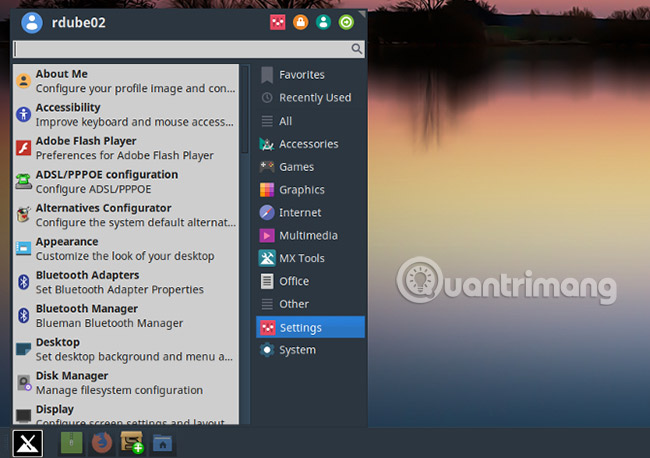The image size is (650, 458).
Task: Open Bluetooth Manager from the list
Action: [110, 316]
